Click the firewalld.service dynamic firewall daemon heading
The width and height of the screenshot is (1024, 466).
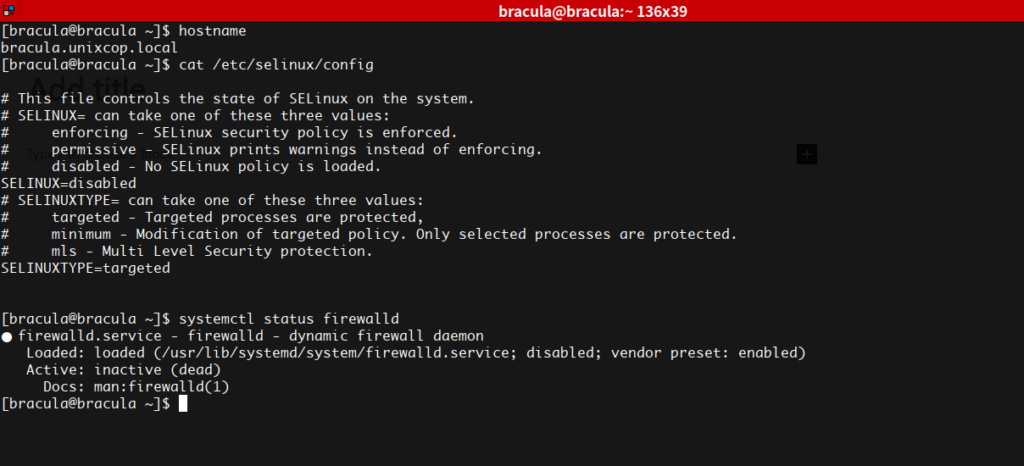[251, 336]
